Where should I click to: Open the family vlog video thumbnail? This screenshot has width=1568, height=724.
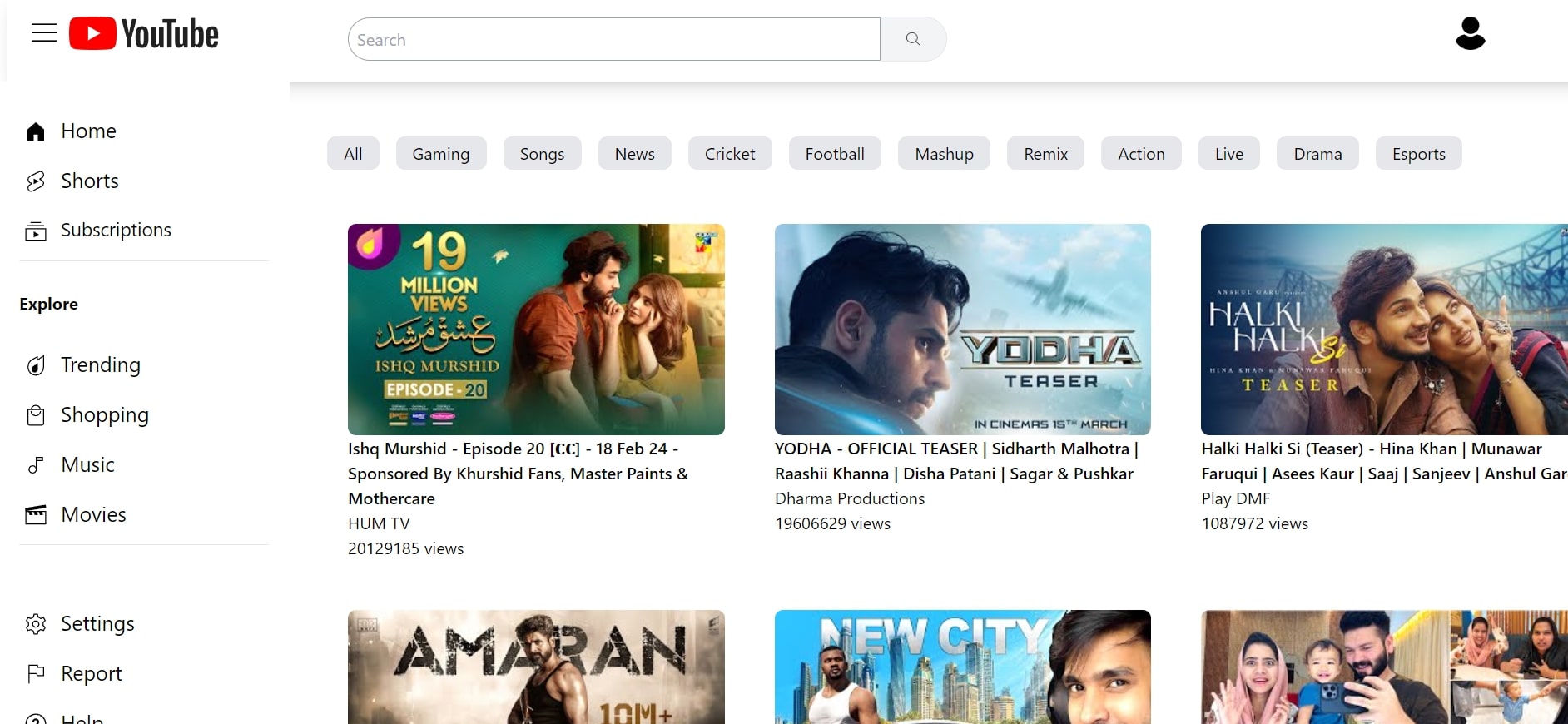(1384, 667)
